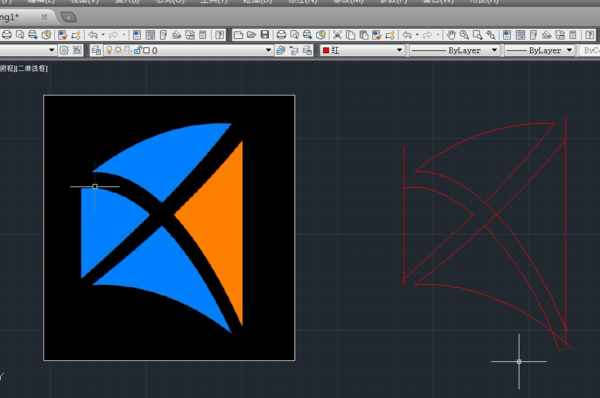Click the Zoom Previous icon
This screenshot has width=600, height=398.
pos(491,35)
